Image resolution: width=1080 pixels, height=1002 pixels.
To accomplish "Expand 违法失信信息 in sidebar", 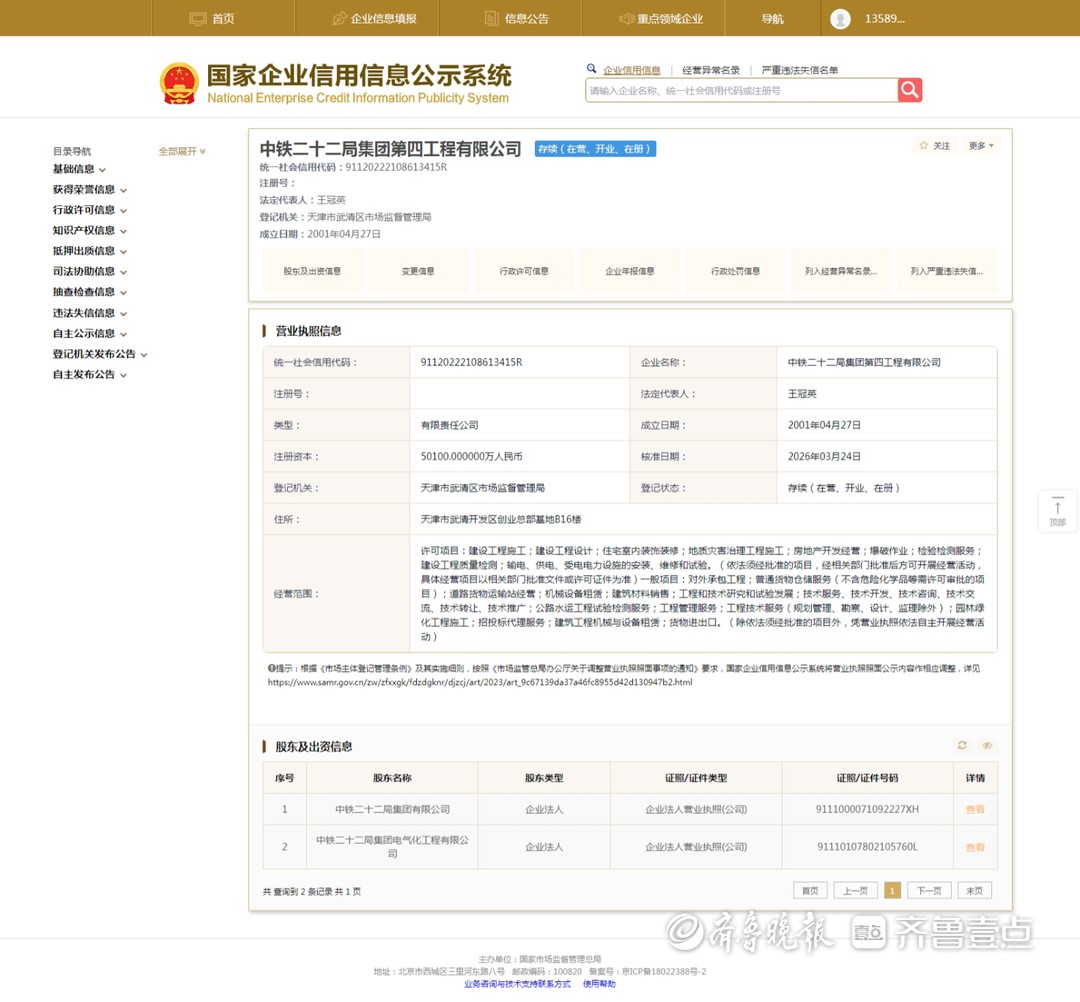I will (90, 313).
